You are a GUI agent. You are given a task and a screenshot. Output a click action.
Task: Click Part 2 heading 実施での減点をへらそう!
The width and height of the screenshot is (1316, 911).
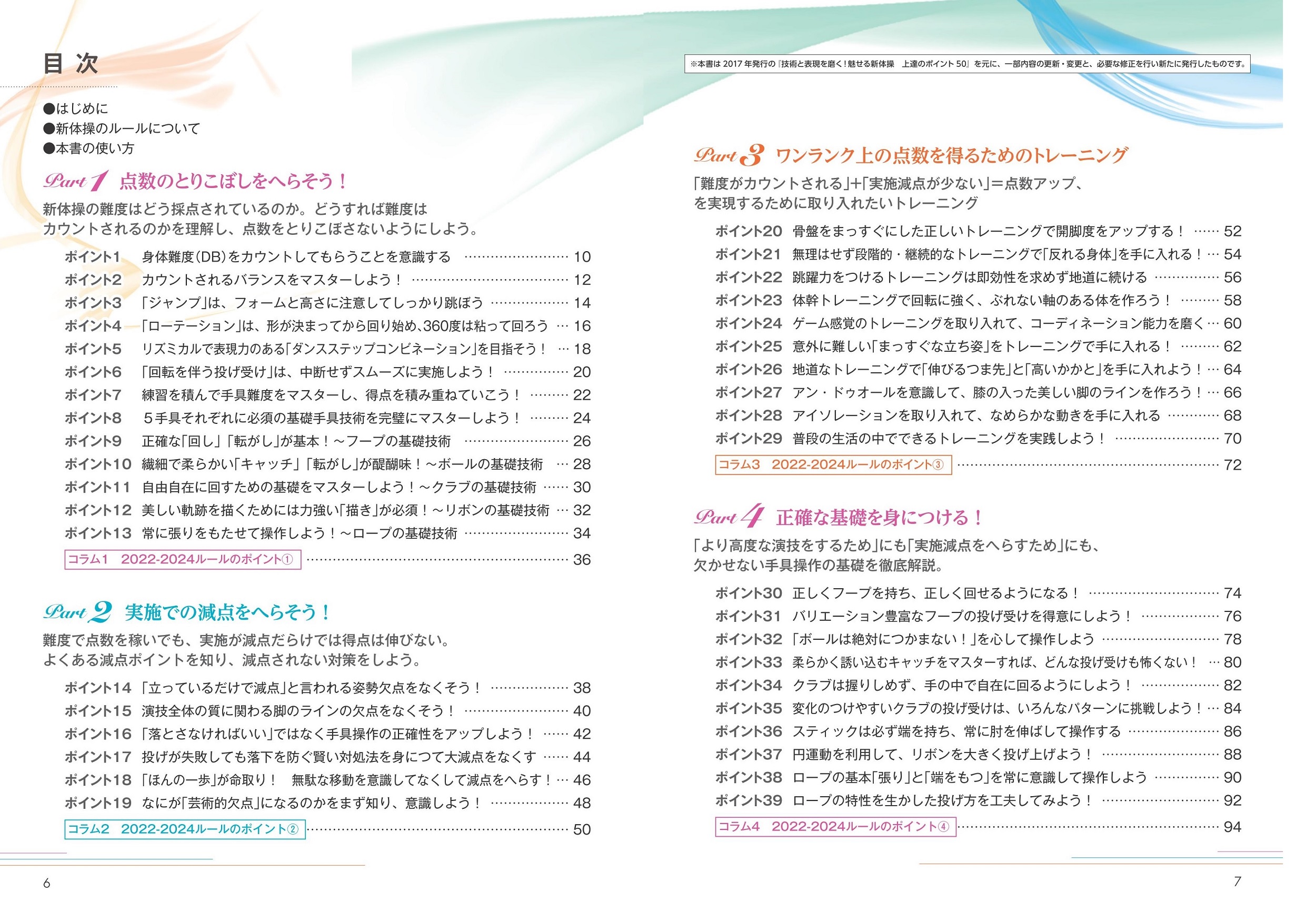pos(187,612)
